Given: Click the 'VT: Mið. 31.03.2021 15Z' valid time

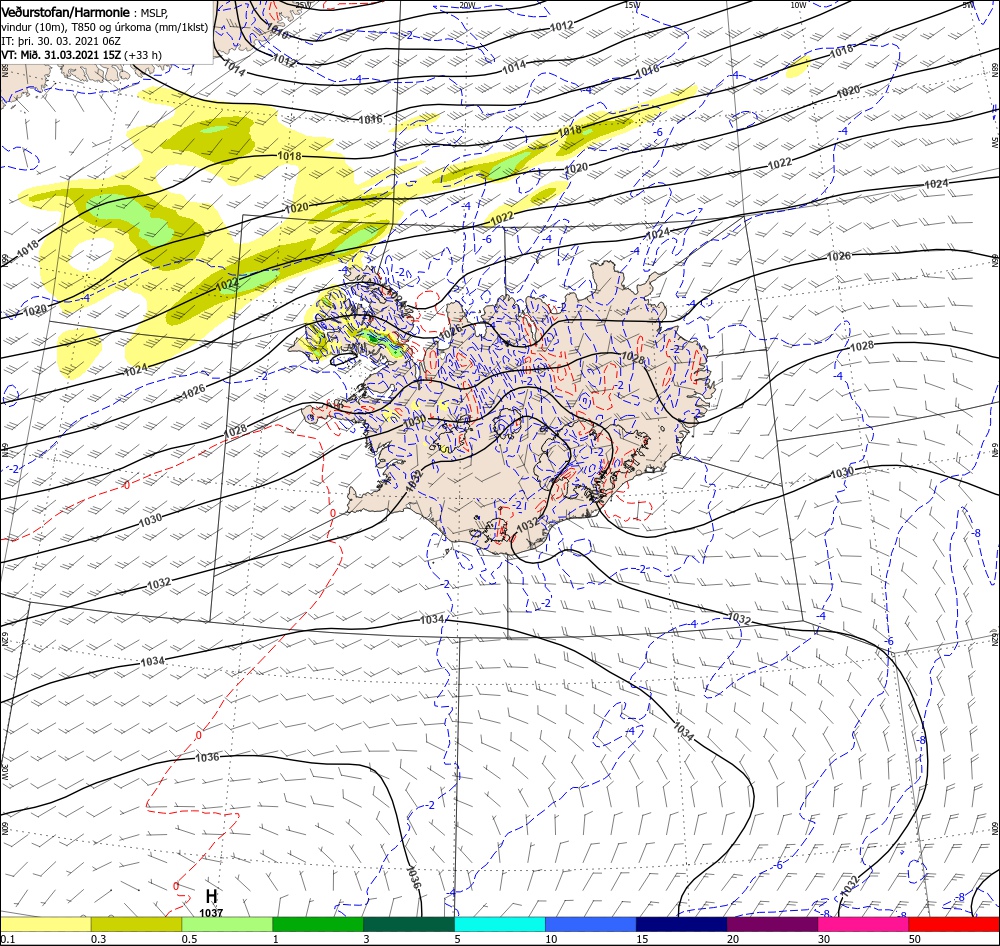Looking at the screenshot, I should (61, 55).
